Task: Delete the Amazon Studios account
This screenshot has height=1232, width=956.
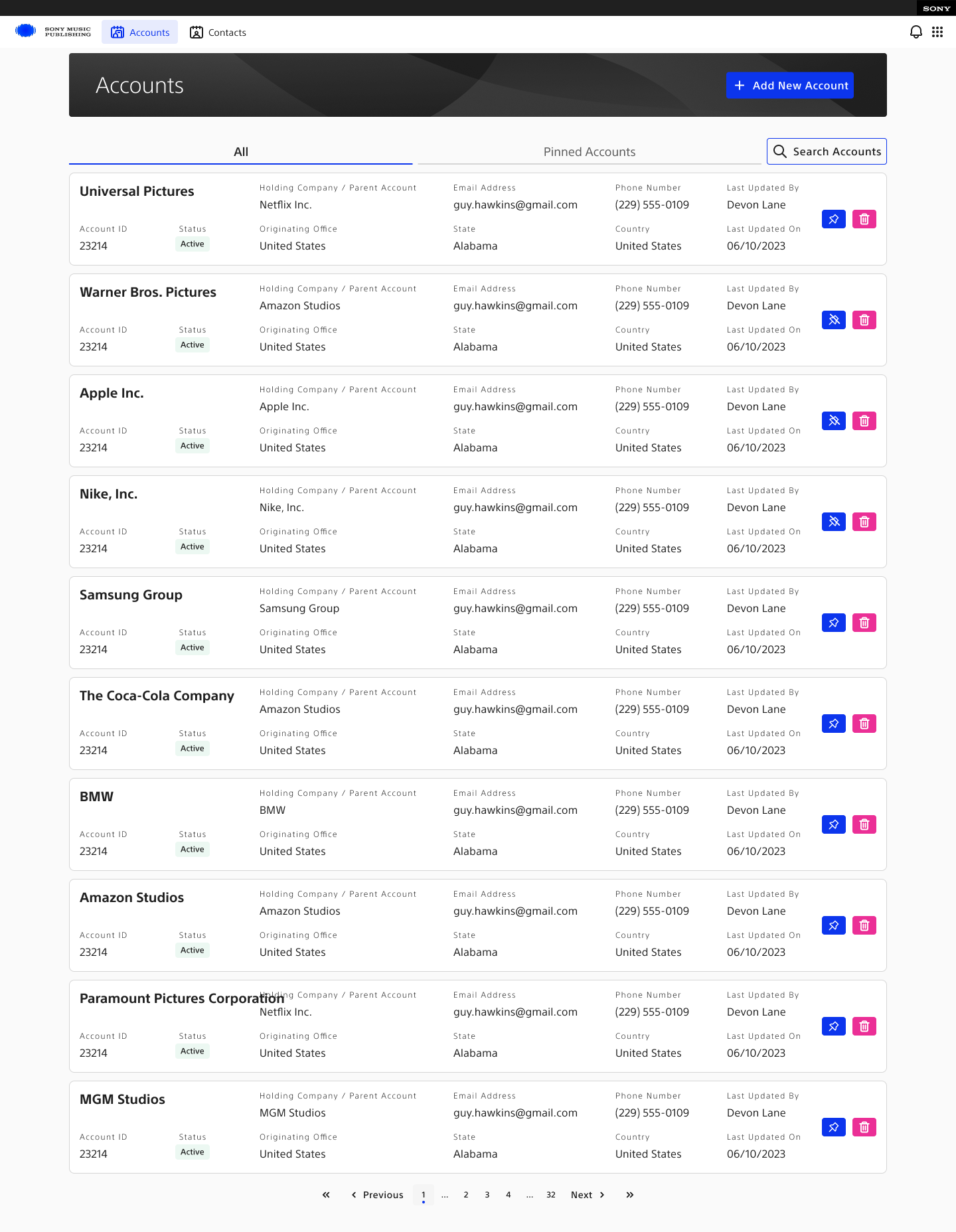Action: click(864, 925)
